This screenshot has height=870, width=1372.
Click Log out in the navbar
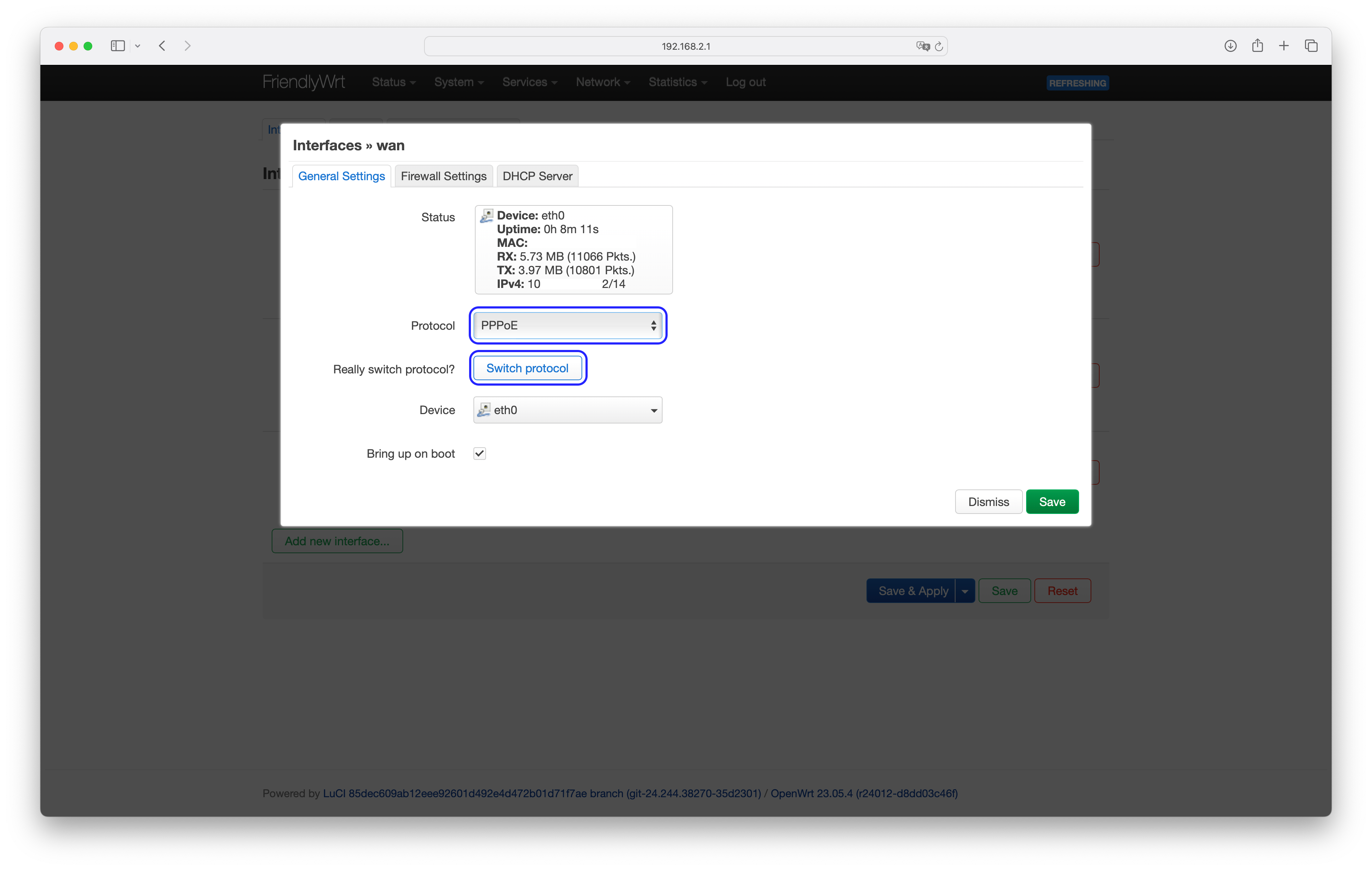pos(745,82)
